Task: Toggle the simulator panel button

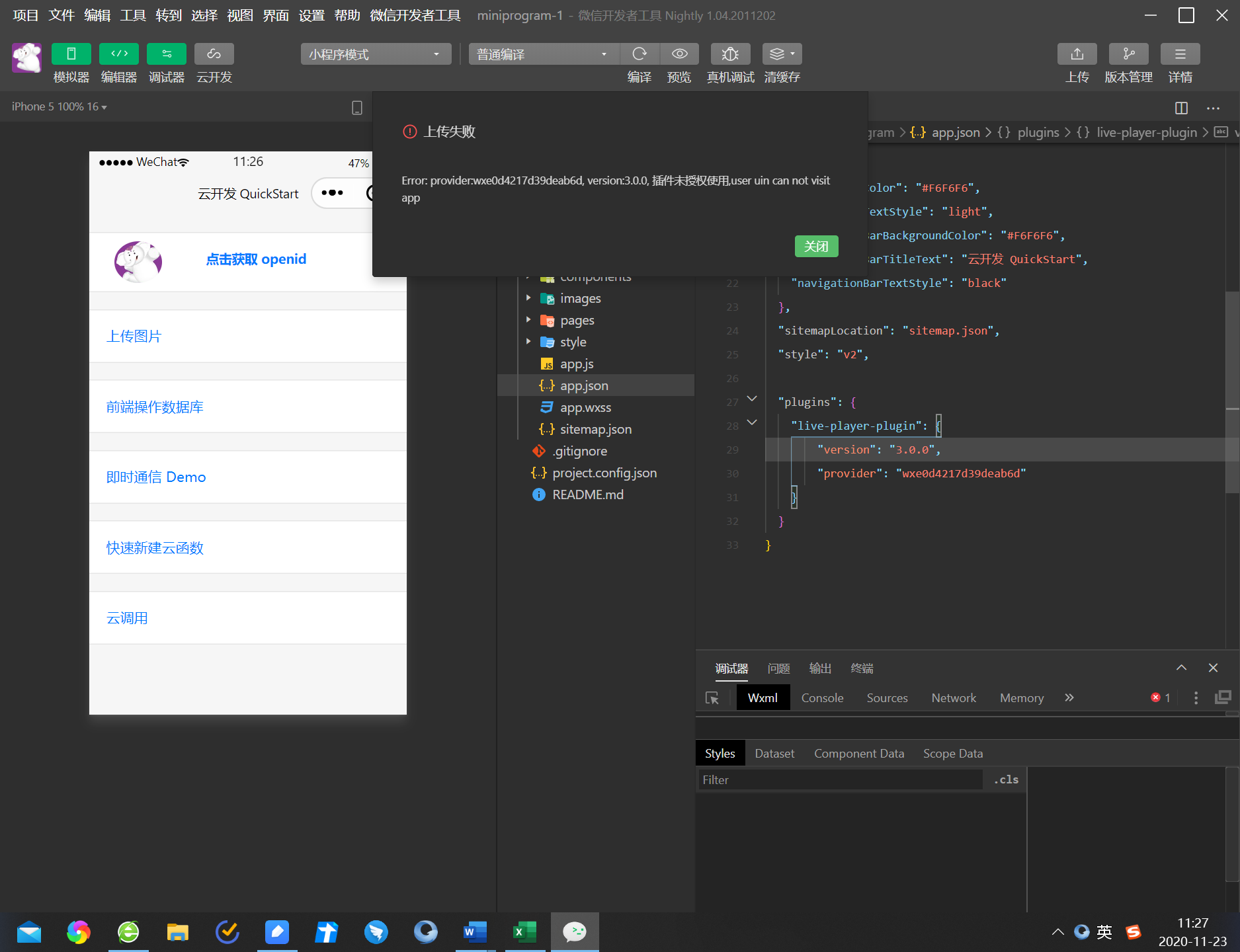Action: pyautogui.click(x=71, y=54)
